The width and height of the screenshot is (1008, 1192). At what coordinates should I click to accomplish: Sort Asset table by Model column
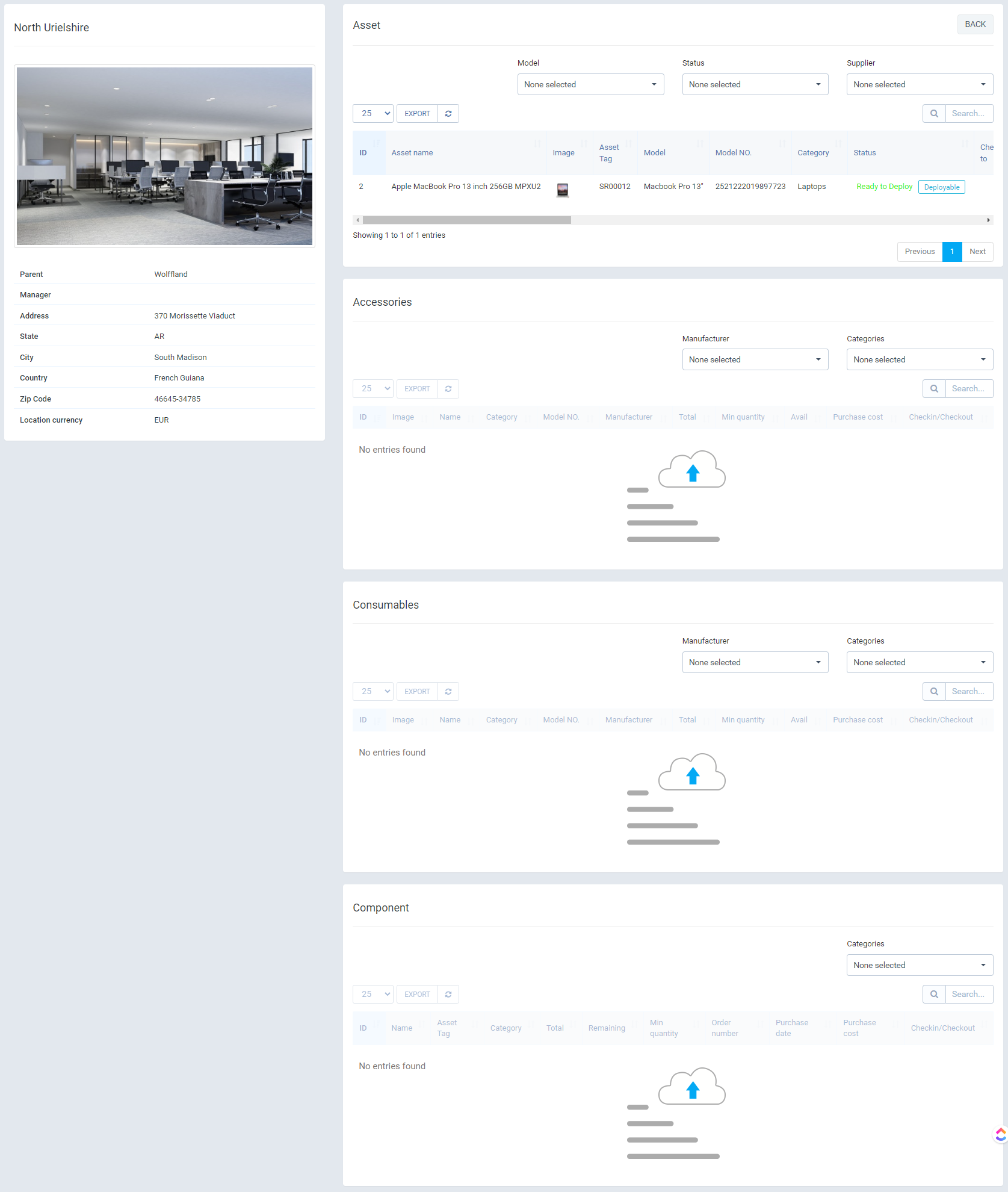[673, 153]
